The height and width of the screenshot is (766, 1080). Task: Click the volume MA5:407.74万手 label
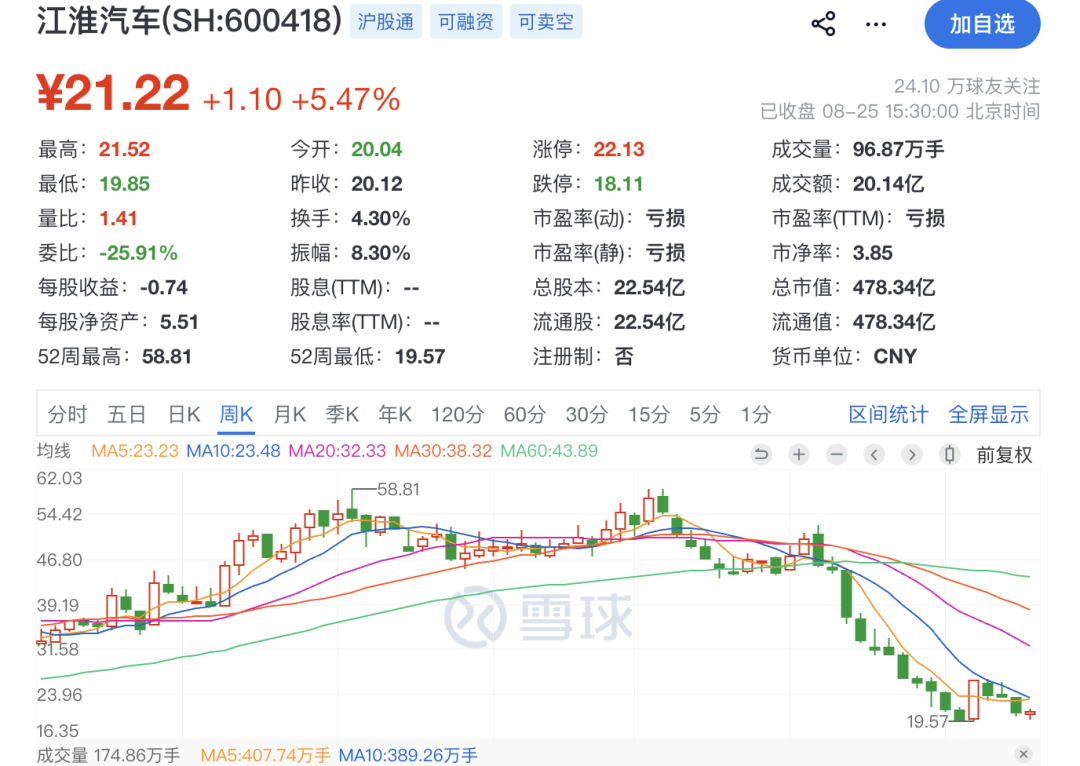click(x=265, y=756)
